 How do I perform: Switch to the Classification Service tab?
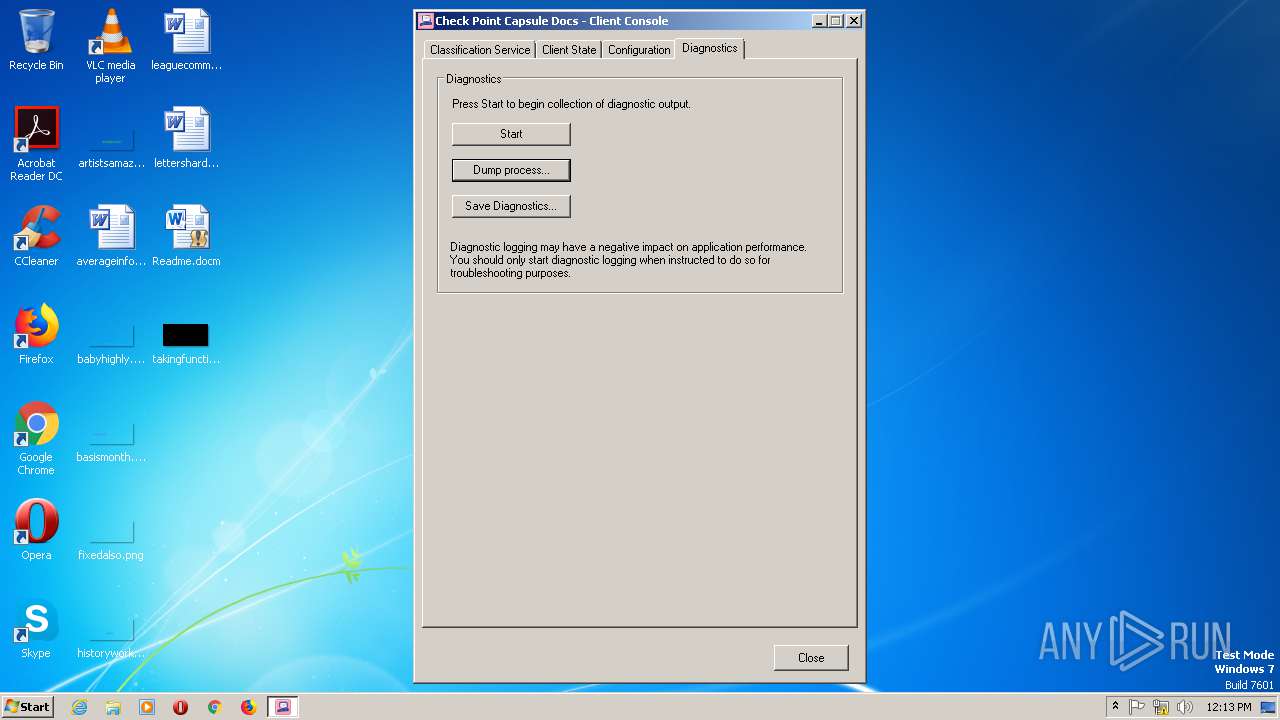480,50
